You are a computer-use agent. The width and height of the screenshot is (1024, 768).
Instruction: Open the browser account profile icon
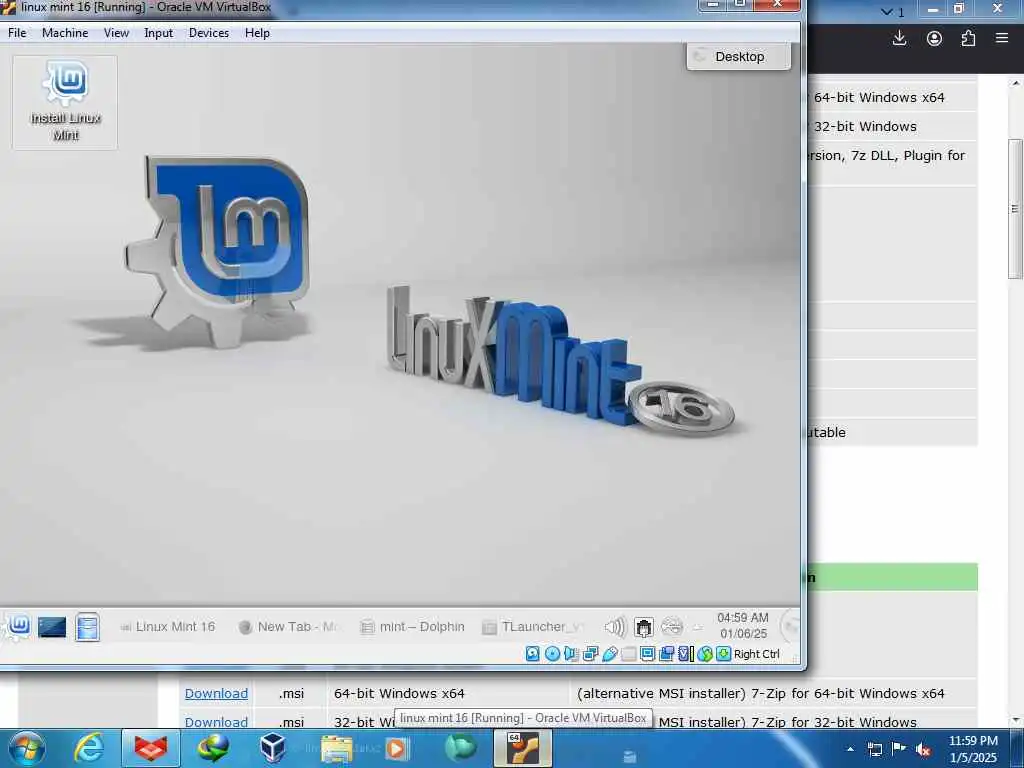click(x=934, y=38)
